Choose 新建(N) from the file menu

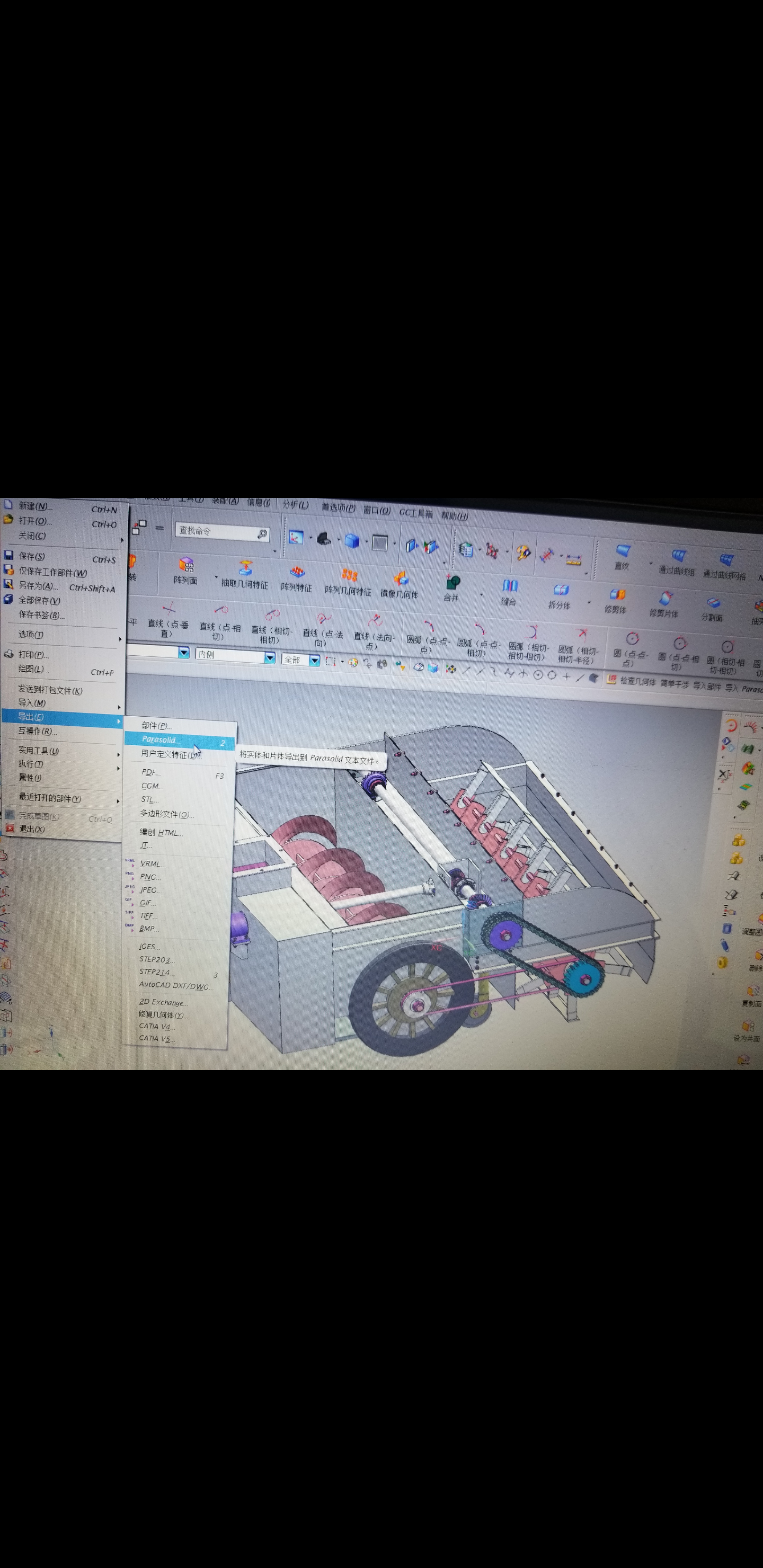point(61,506)
